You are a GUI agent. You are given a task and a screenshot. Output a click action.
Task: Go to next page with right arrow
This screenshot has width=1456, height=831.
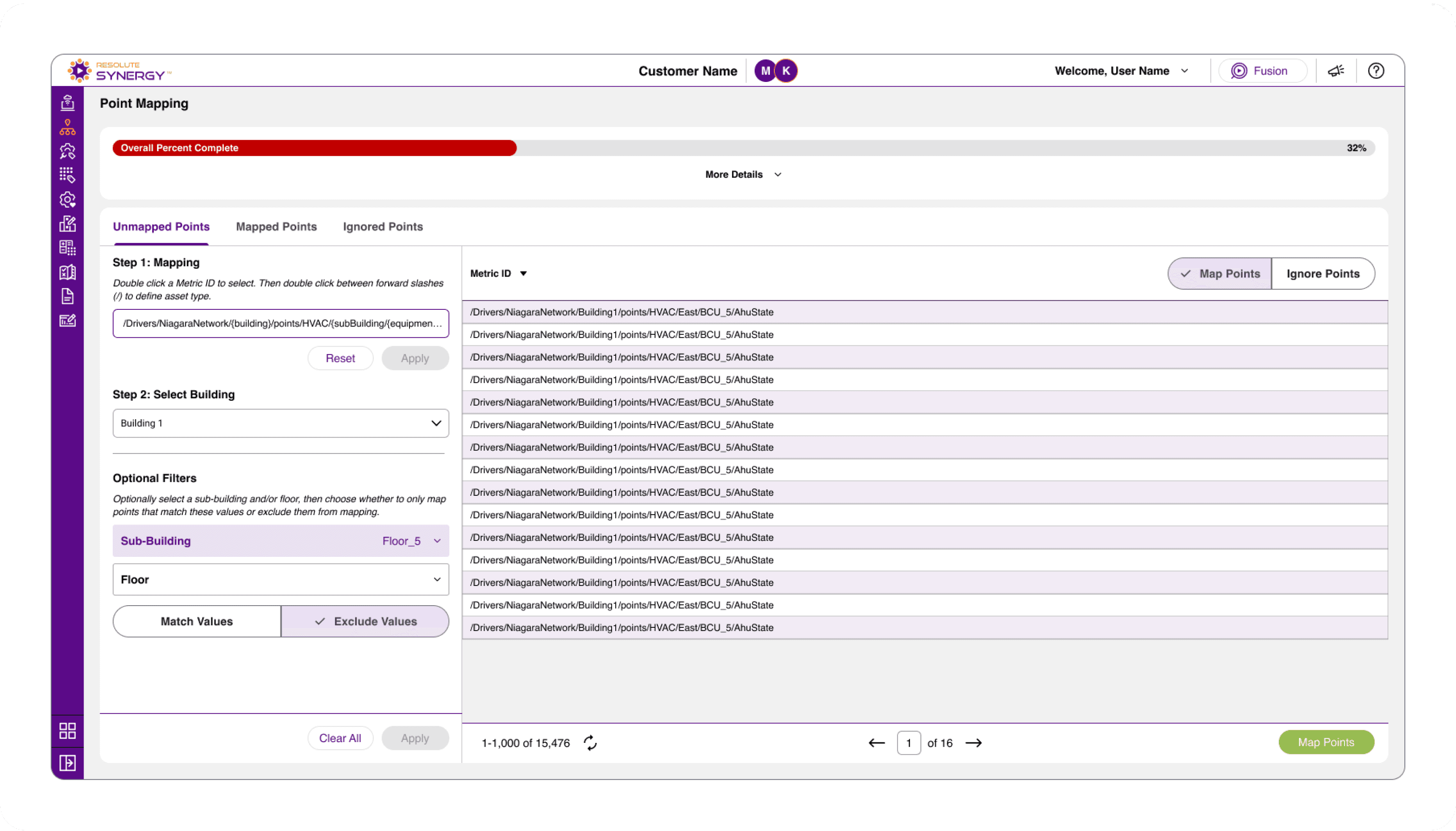973,742
